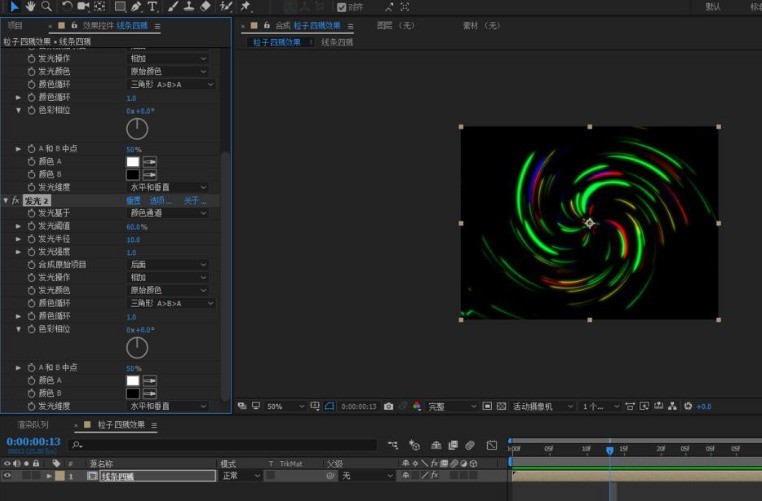This screenshot has width=762, height=501.
Task: Select the Rectangle shape tool
Action: 120,6
